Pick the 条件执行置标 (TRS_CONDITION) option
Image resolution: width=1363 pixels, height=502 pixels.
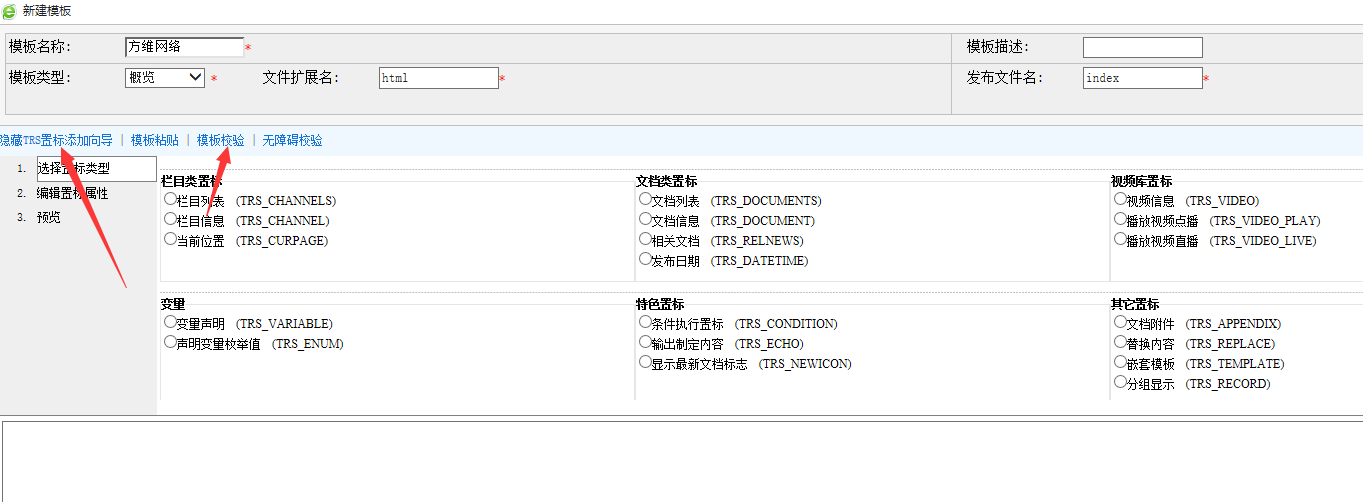coord(645,322)
